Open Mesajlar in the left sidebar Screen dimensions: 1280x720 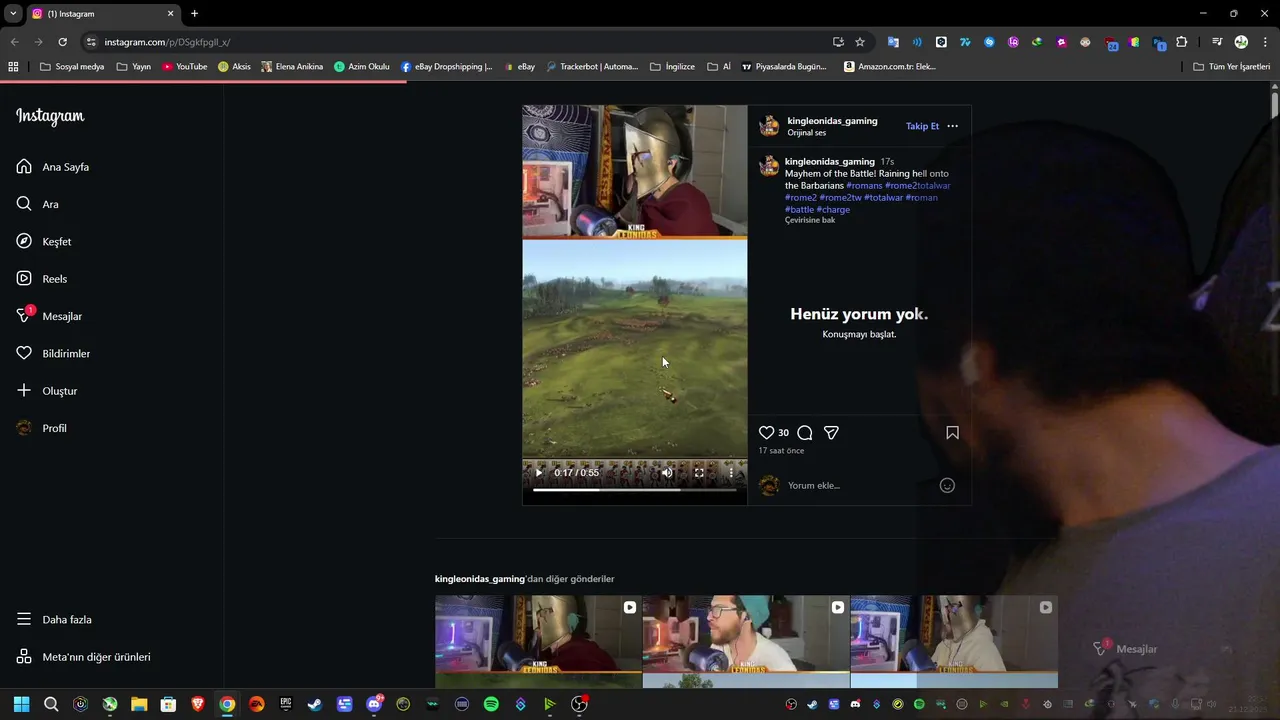[49, 316]
